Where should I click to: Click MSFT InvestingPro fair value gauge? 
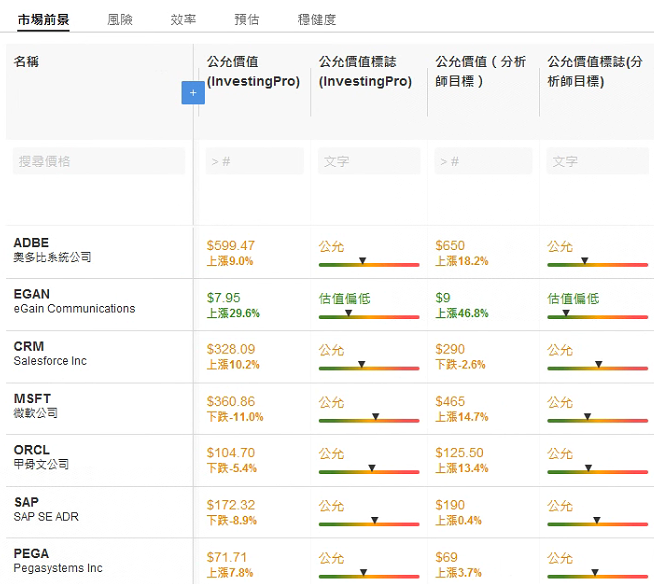(x=369, y=419)
